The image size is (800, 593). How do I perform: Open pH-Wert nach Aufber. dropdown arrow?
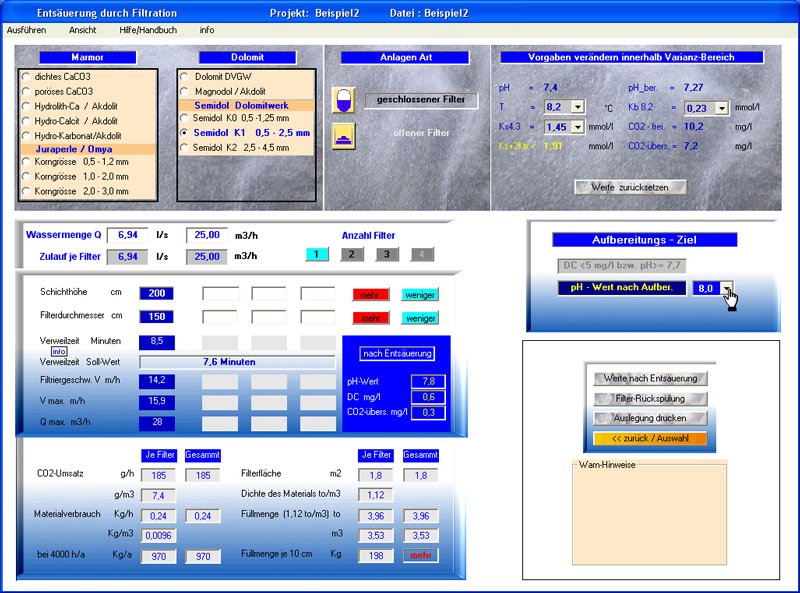click(727, 288)
